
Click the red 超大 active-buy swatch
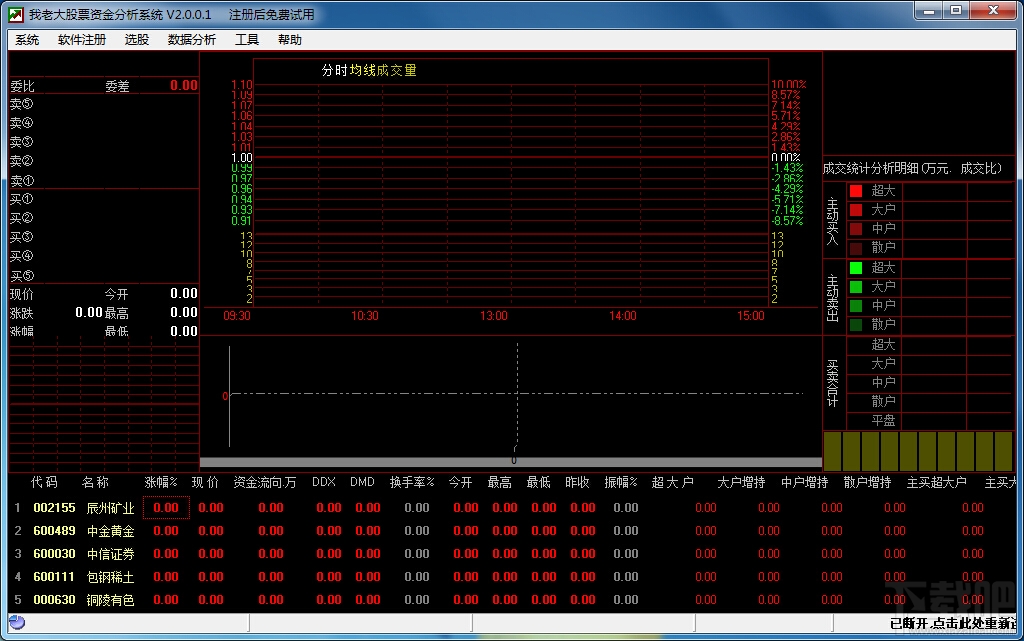[856, 191]
